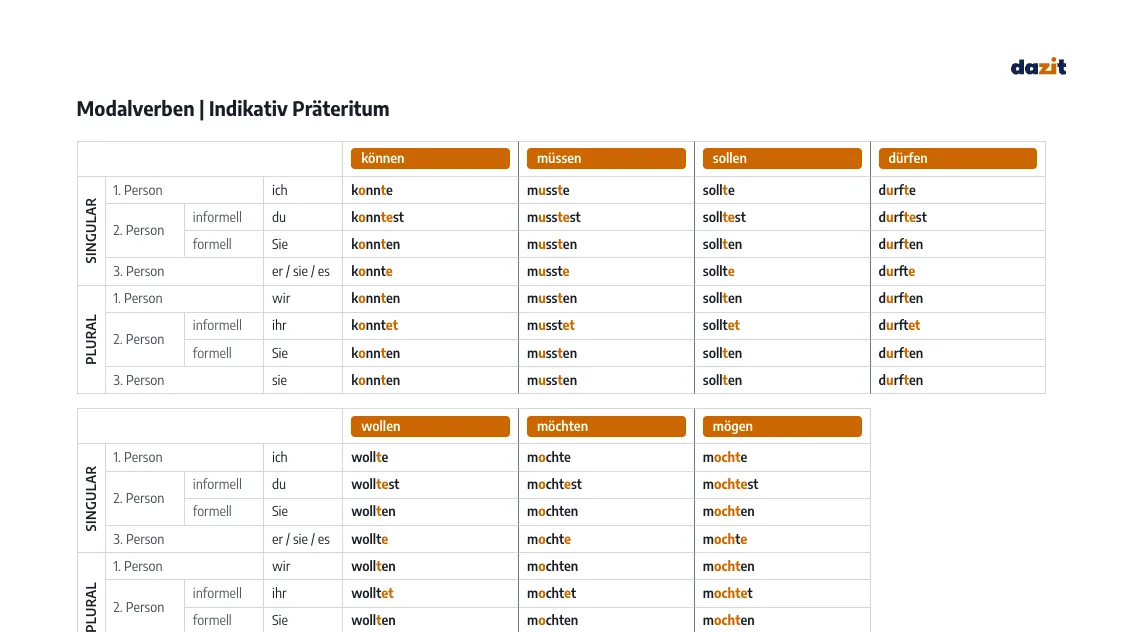Click the 'er / sie / es' pronoun in top table
Image resolution: width=1123 pixels, height=632 pixels.
click(x=301, y=272)
